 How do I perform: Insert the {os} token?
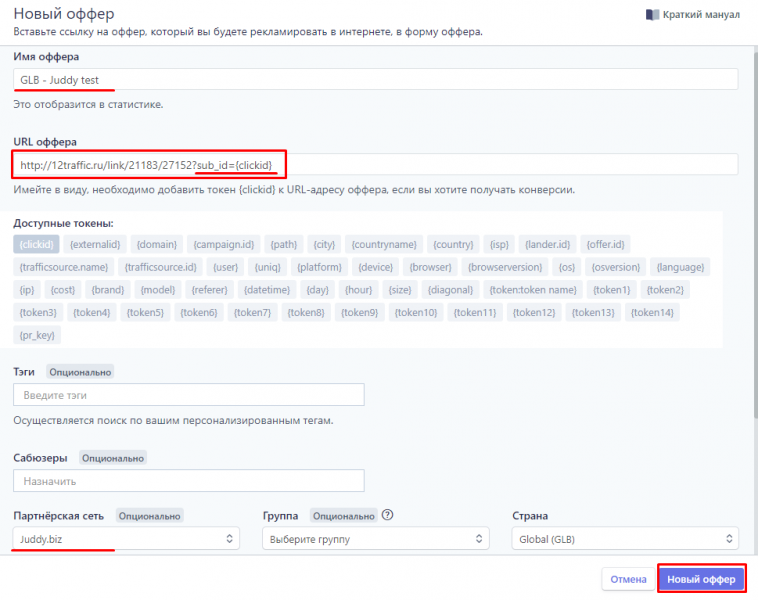tap(567, 267)
